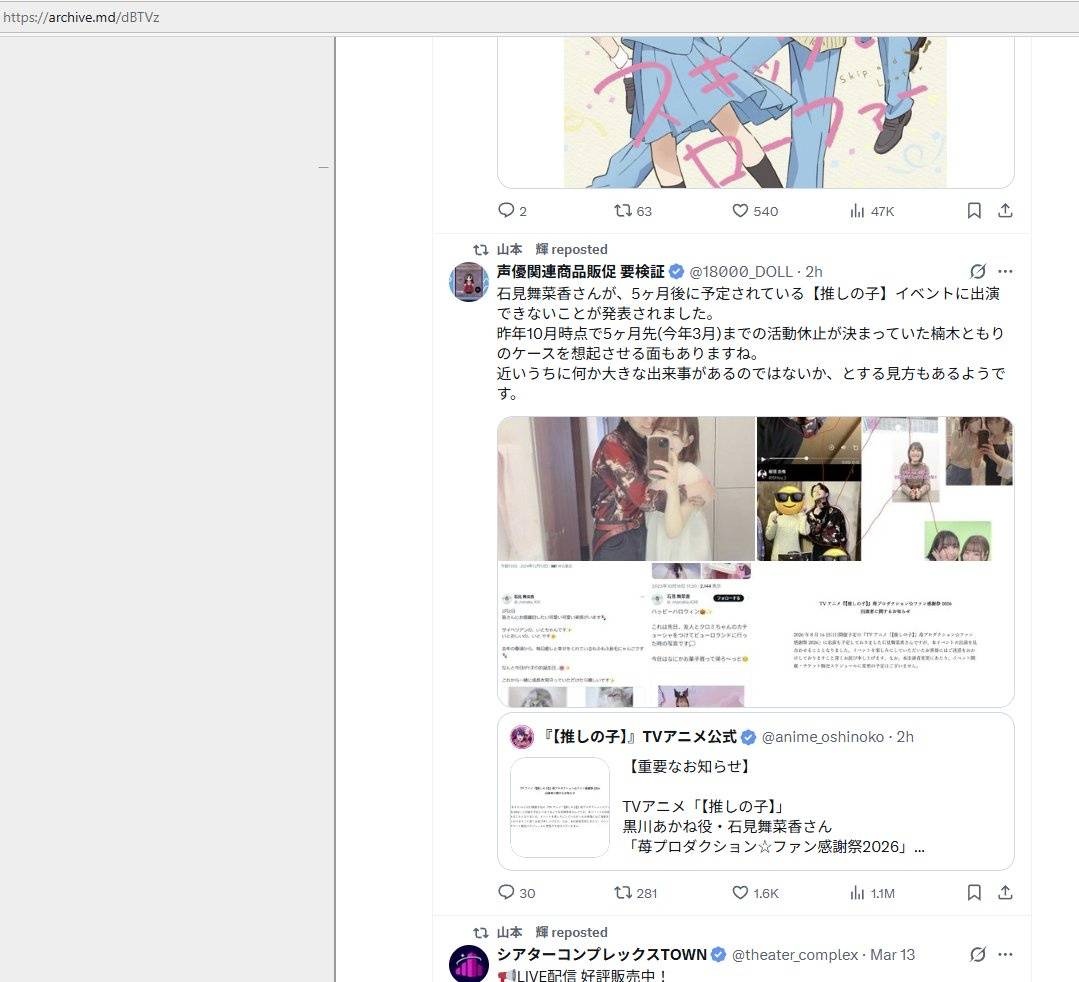This screenshot has height=982, width=1079.
Task: Open quoted post announcement thumbnail
Action: tap(560, 807)
